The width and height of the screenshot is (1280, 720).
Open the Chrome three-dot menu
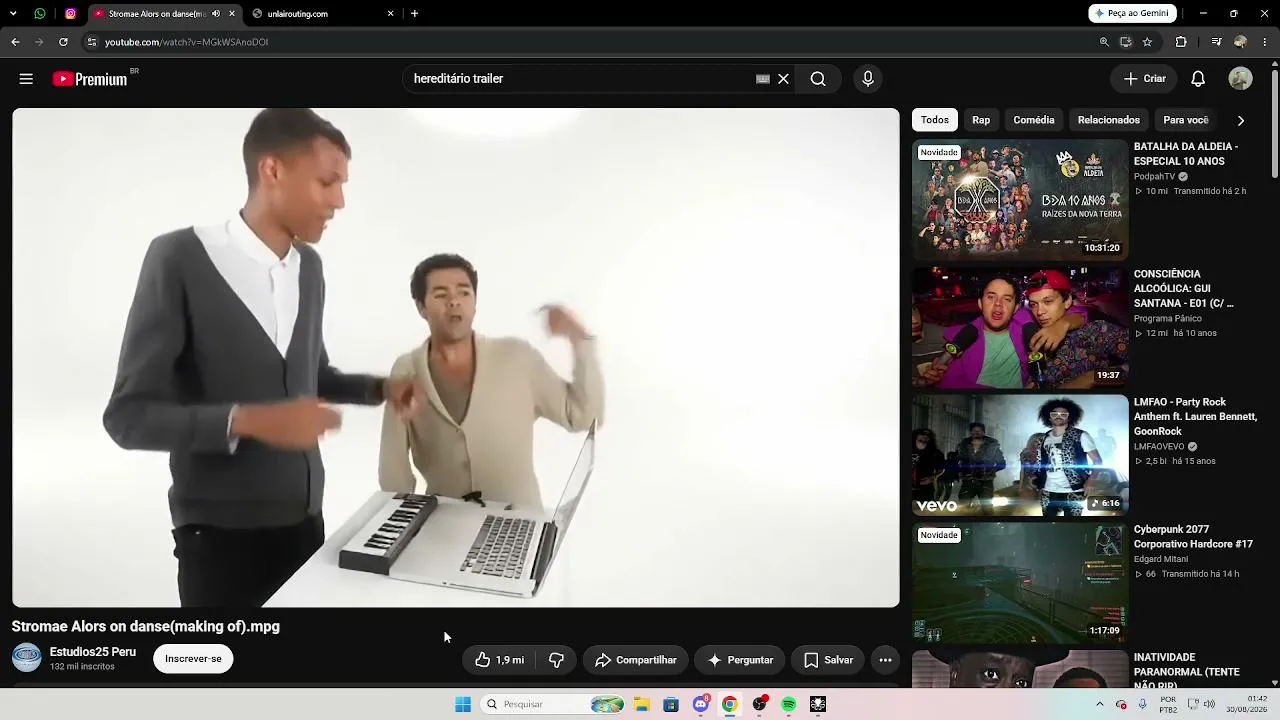(1265, 42)
